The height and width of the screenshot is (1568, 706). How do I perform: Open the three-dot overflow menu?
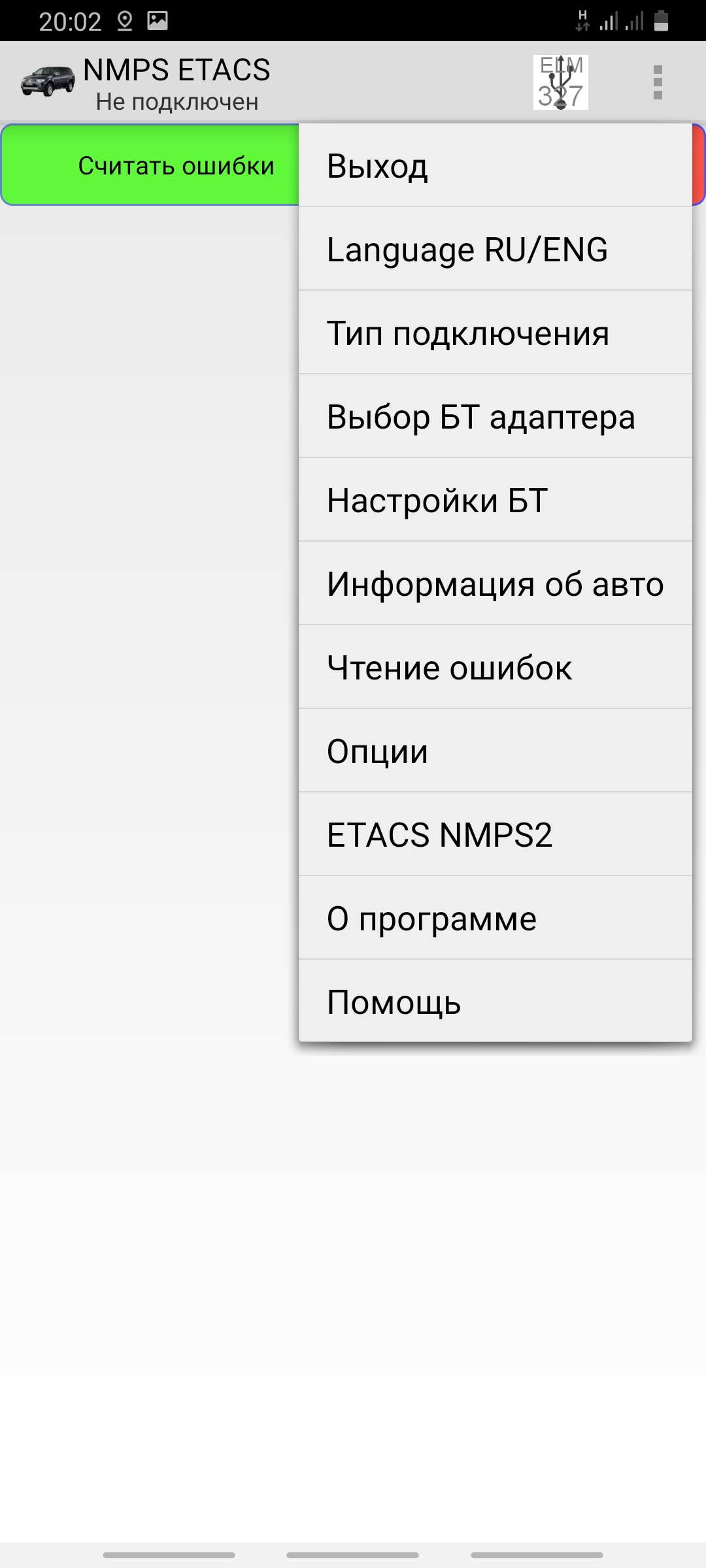pos(658,82)
